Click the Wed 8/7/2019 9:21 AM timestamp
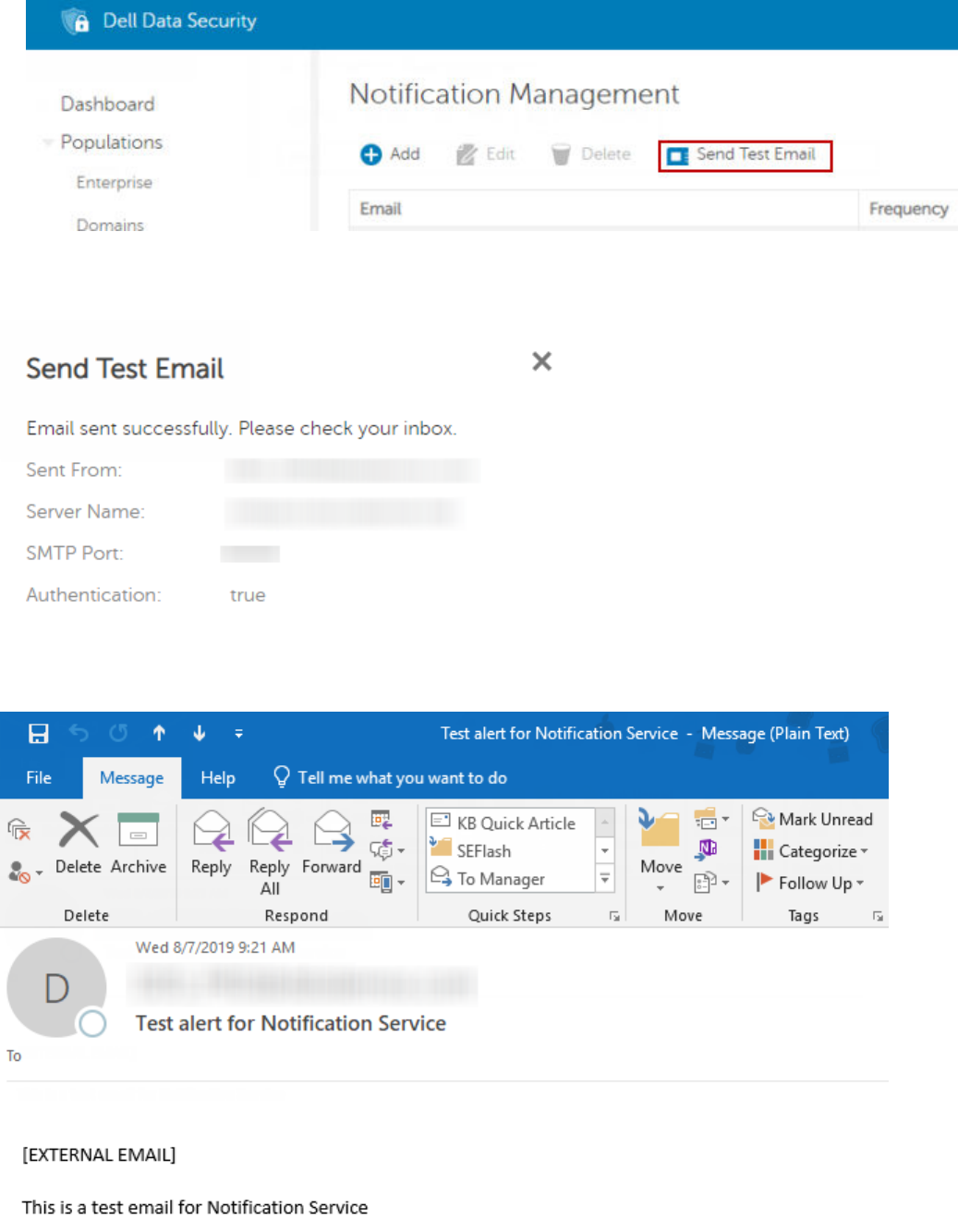Screen dimensions: 958x1232 (215, 947)
